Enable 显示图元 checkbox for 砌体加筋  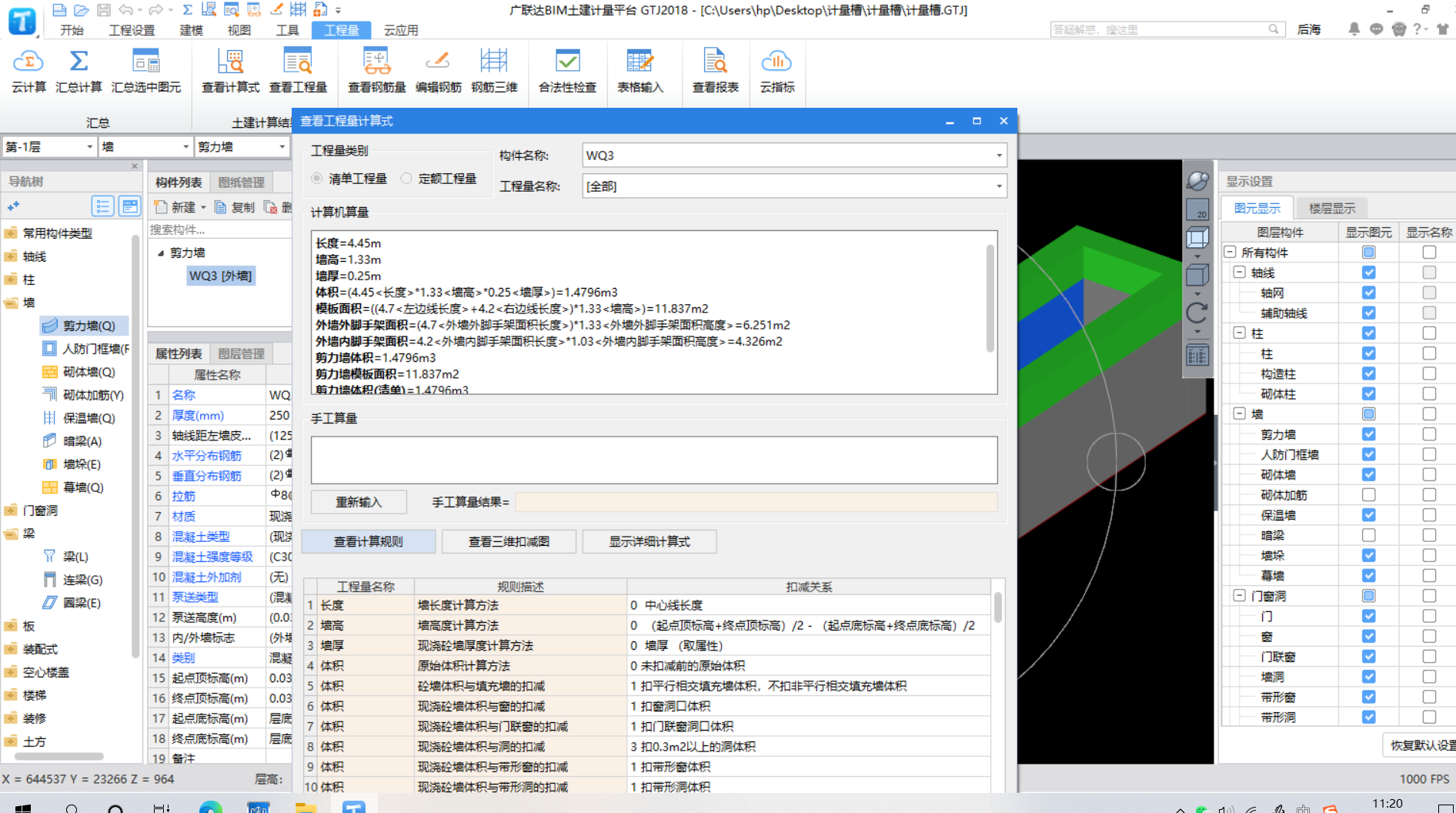1368,494
